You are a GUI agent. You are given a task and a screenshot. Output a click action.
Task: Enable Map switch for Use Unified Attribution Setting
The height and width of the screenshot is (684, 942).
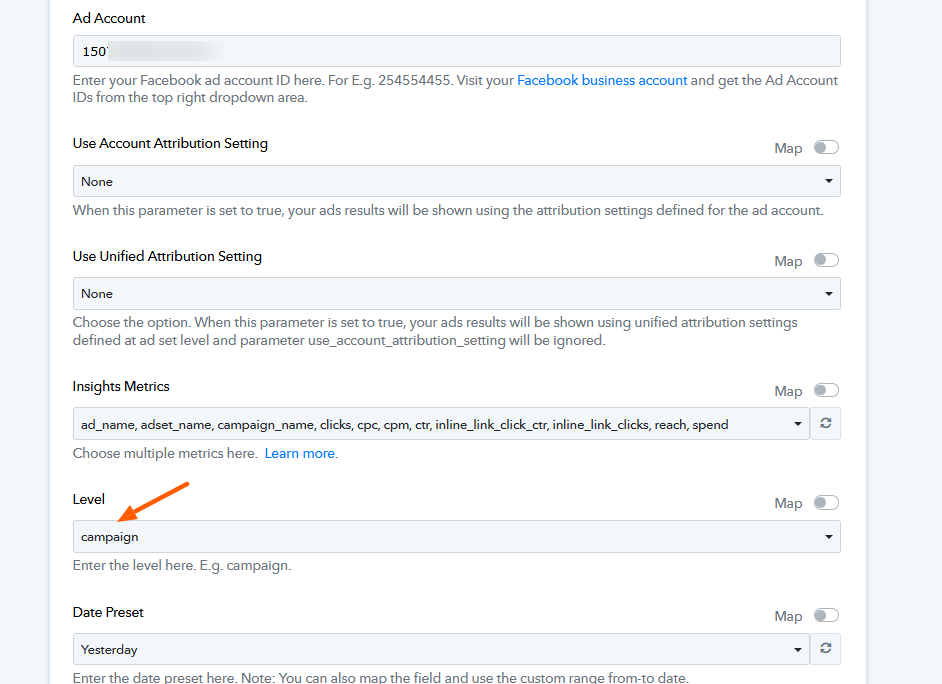(825, 260)
